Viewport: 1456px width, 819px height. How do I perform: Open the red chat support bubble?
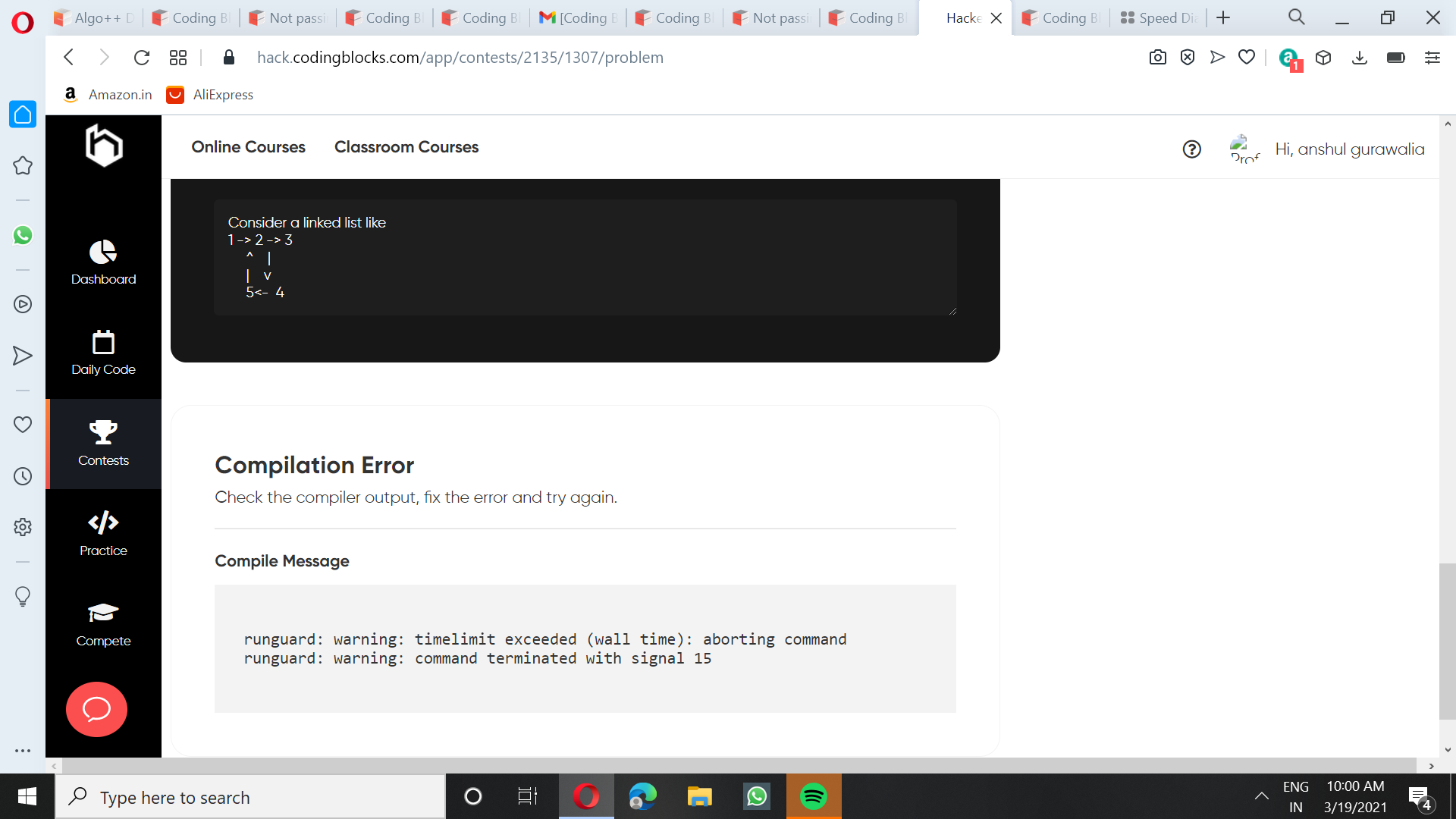point(96,709)
